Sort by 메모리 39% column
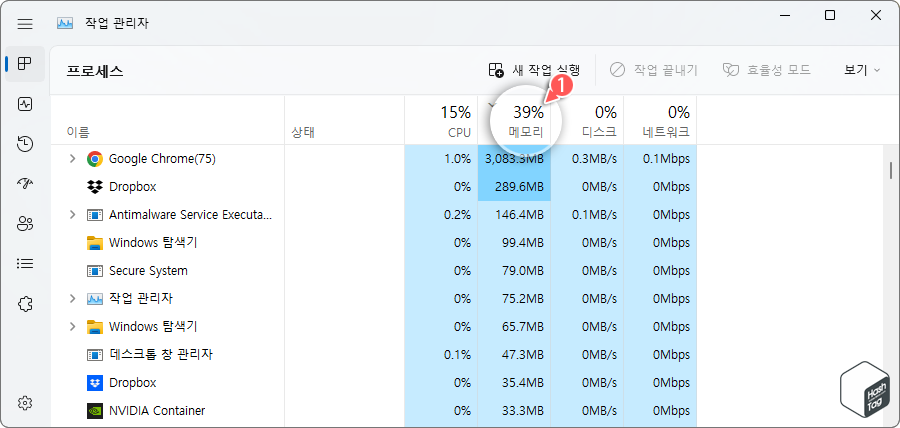The height and width of the screenshot is (428, 900). pos(514,120)
